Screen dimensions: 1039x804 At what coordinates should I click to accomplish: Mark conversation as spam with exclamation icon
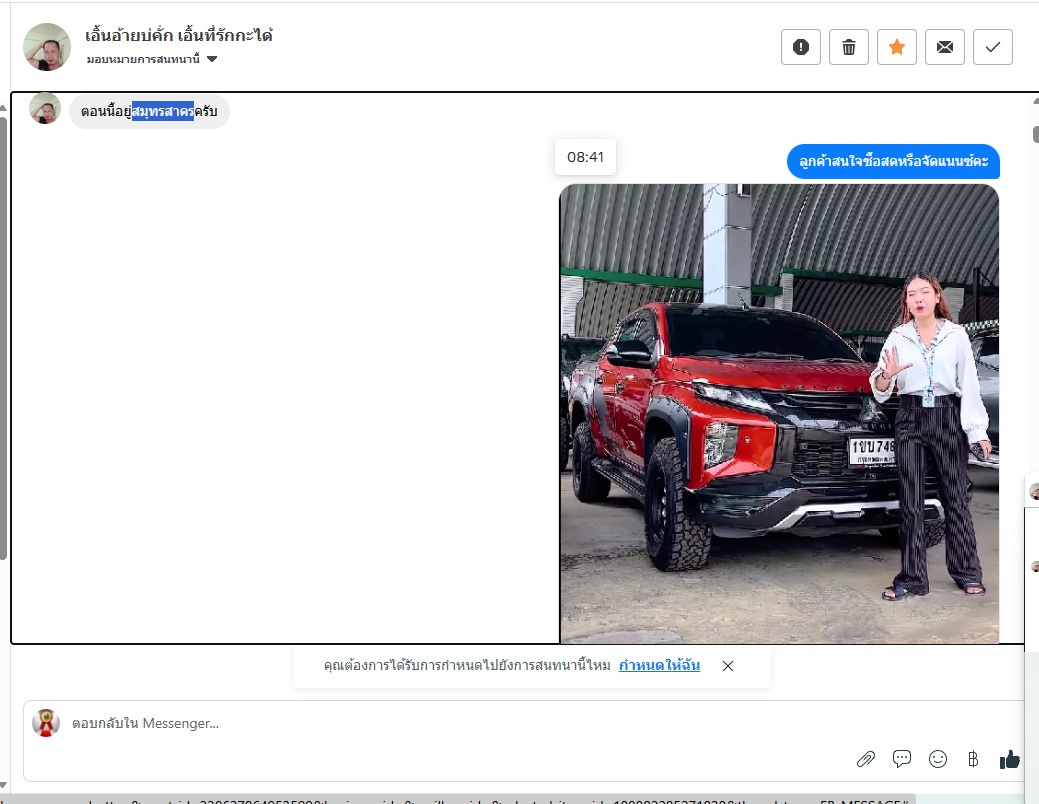point(800,47)
